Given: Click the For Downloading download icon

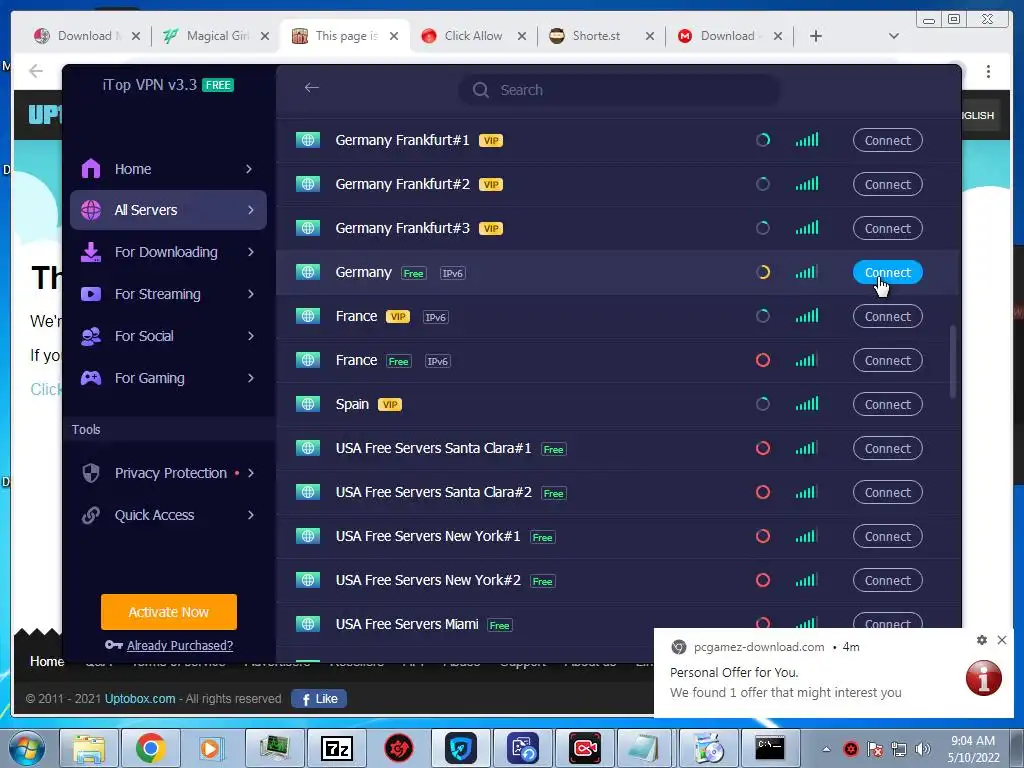Looking at the screenshot, I should [91, 252].
